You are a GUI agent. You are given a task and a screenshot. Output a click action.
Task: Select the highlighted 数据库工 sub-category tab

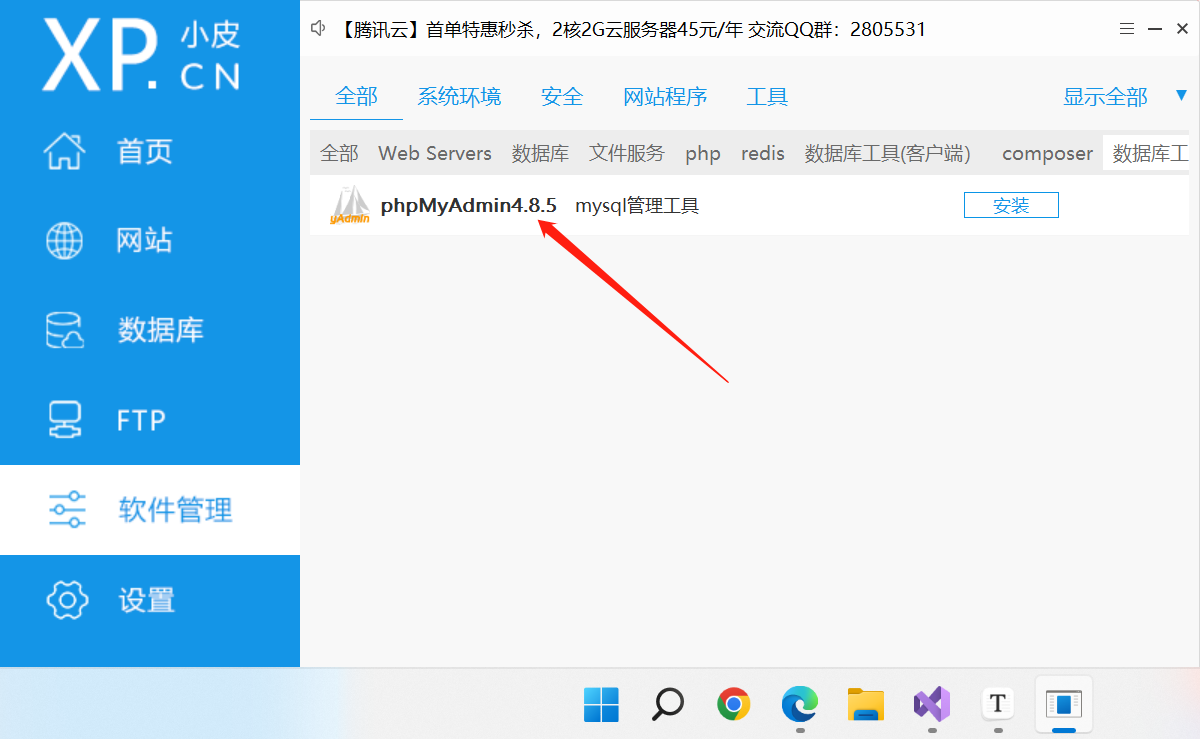click(x=1146, y=153)
